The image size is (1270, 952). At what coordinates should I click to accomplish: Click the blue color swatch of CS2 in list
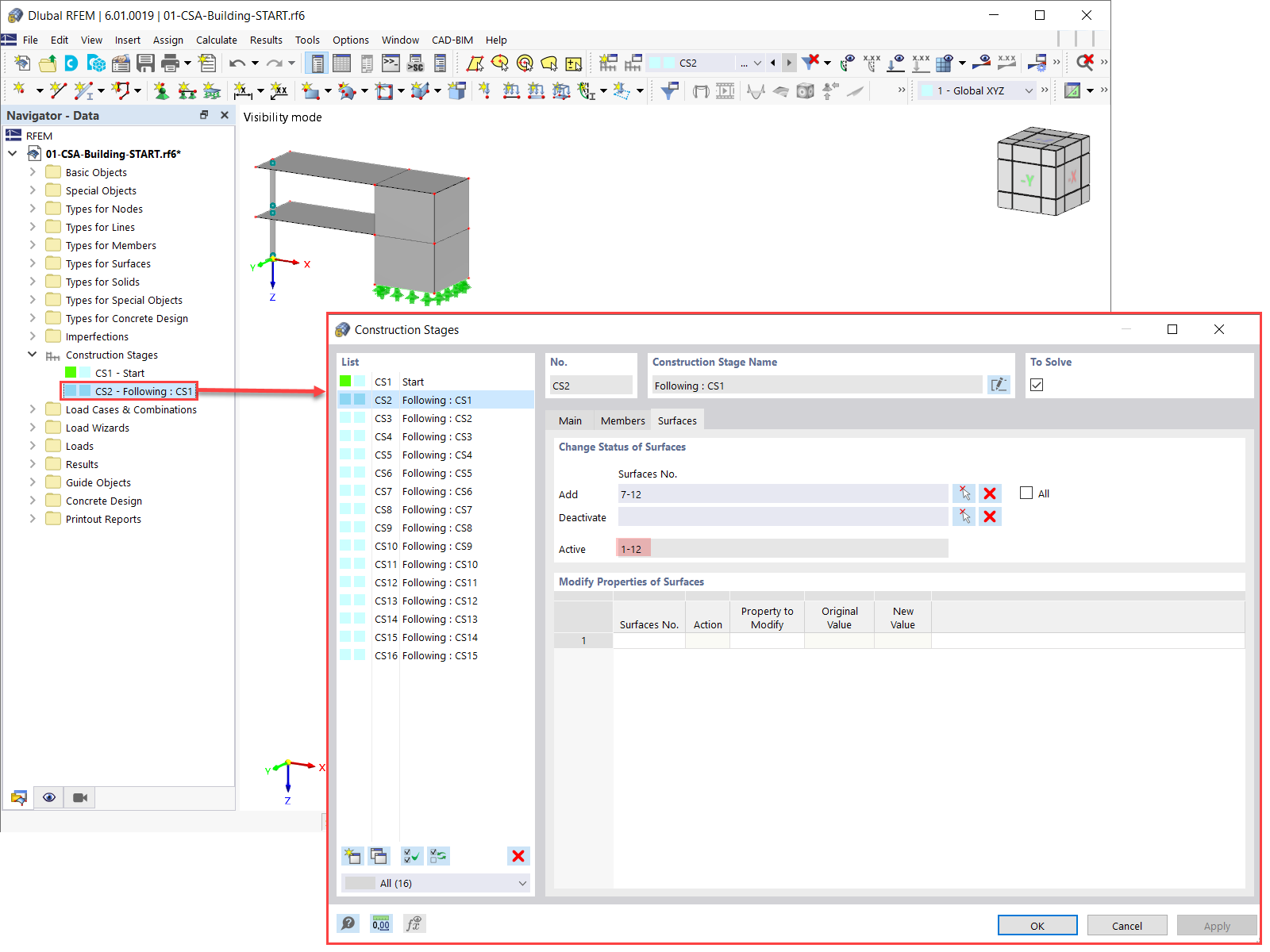pyautogui.click(x=345, y=399)
